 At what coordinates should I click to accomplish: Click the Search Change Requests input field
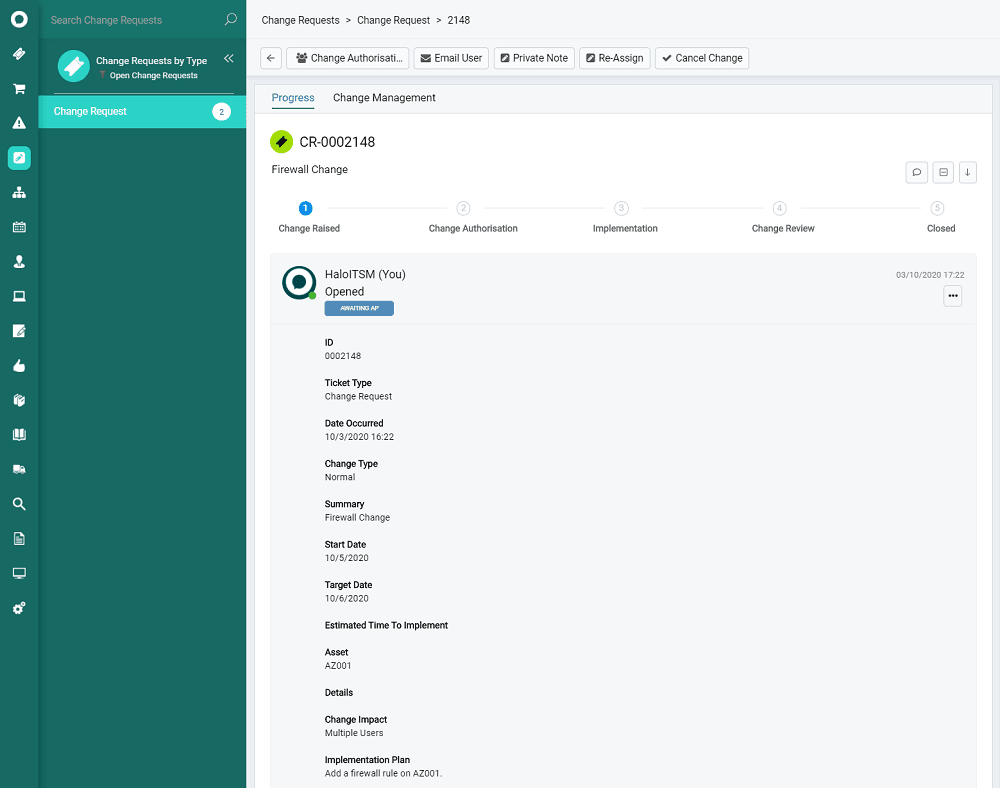[x=130, y=19]
